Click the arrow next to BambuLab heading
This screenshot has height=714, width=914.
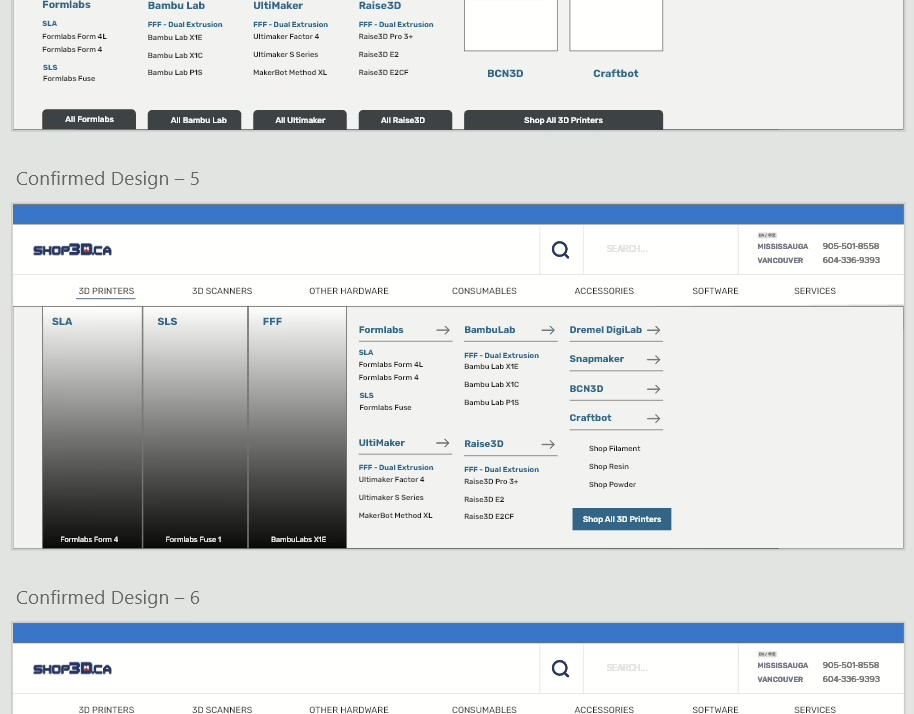coord(548,330)
